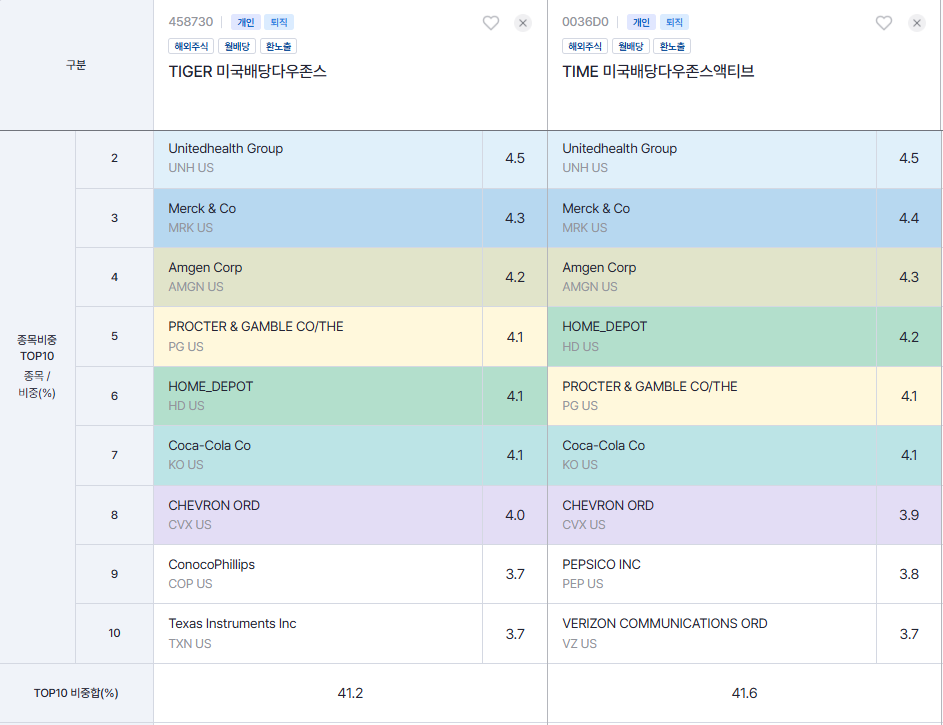Favorite TIGER 미국배당다우존스 with heart icon

(491, 23)
